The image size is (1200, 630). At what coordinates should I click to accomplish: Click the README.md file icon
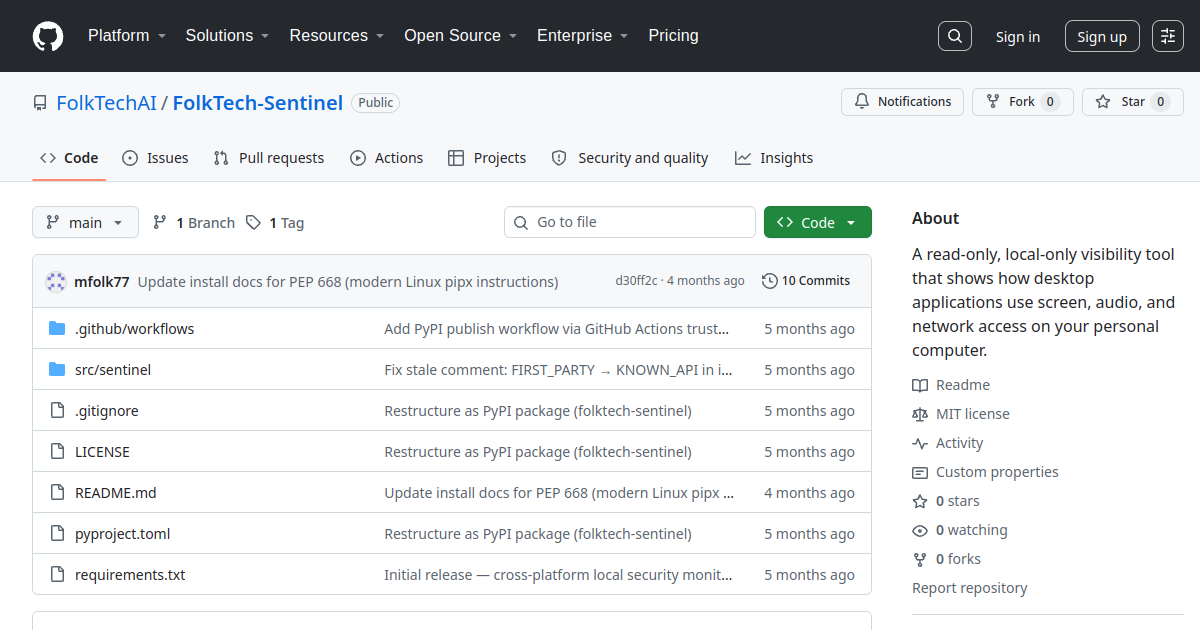point(57,493)
